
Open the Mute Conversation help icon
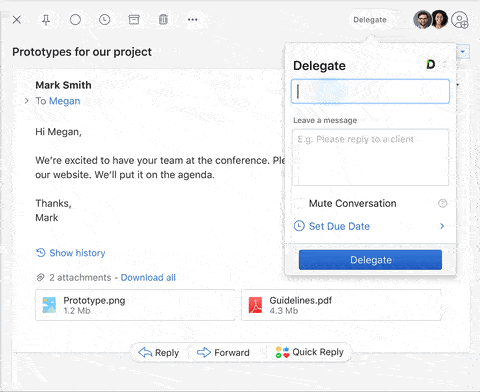coord(442,203)
